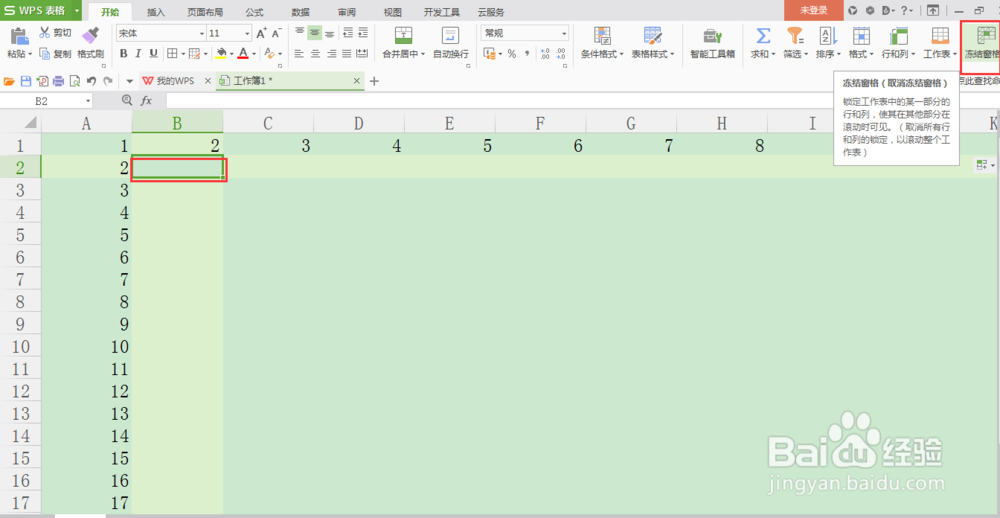Open the Name Box dropdown showing B2
1000x518 pixels.
pos(88,101)
